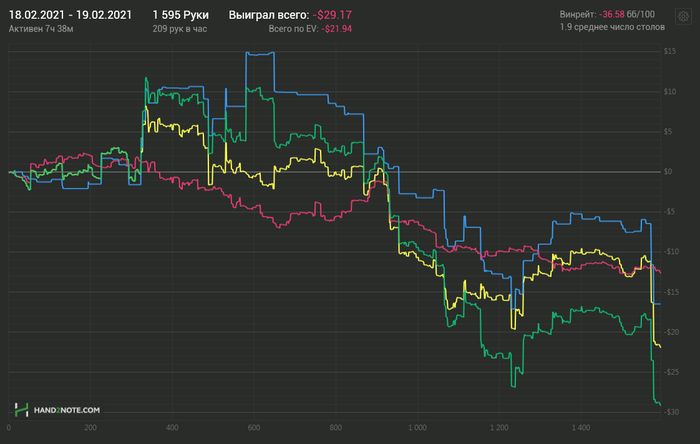
Task: Click the 1 595 Руки hands count
Action: 180,15
